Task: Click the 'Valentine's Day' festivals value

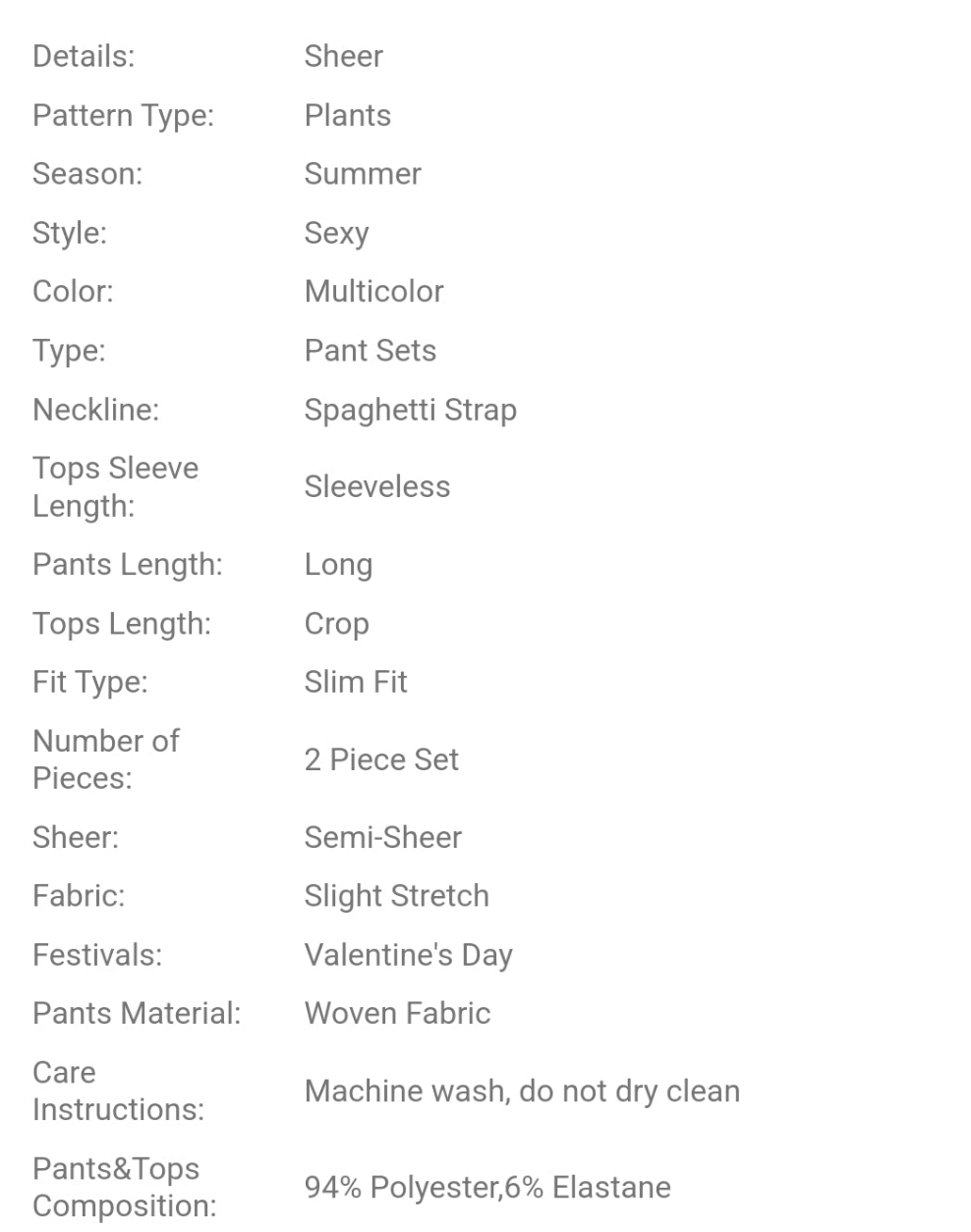Action: point(408,955)
